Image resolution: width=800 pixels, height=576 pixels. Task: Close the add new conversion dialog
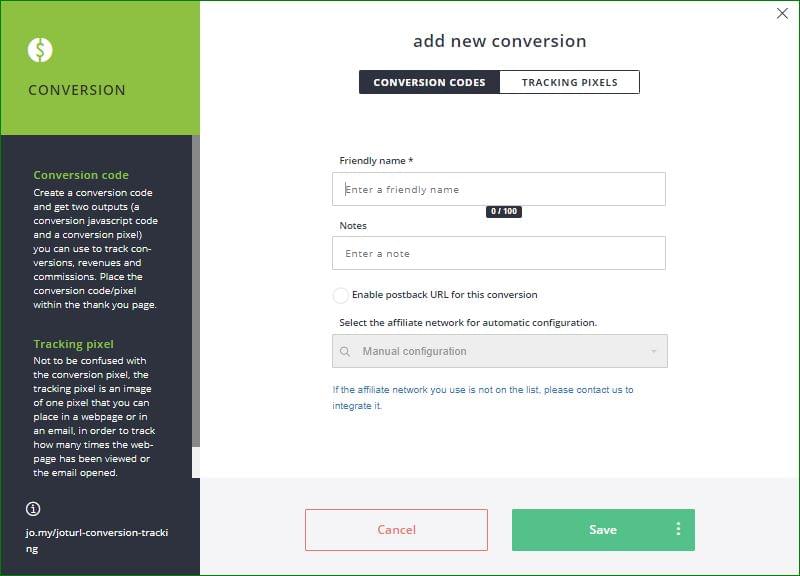click(782, 13)
